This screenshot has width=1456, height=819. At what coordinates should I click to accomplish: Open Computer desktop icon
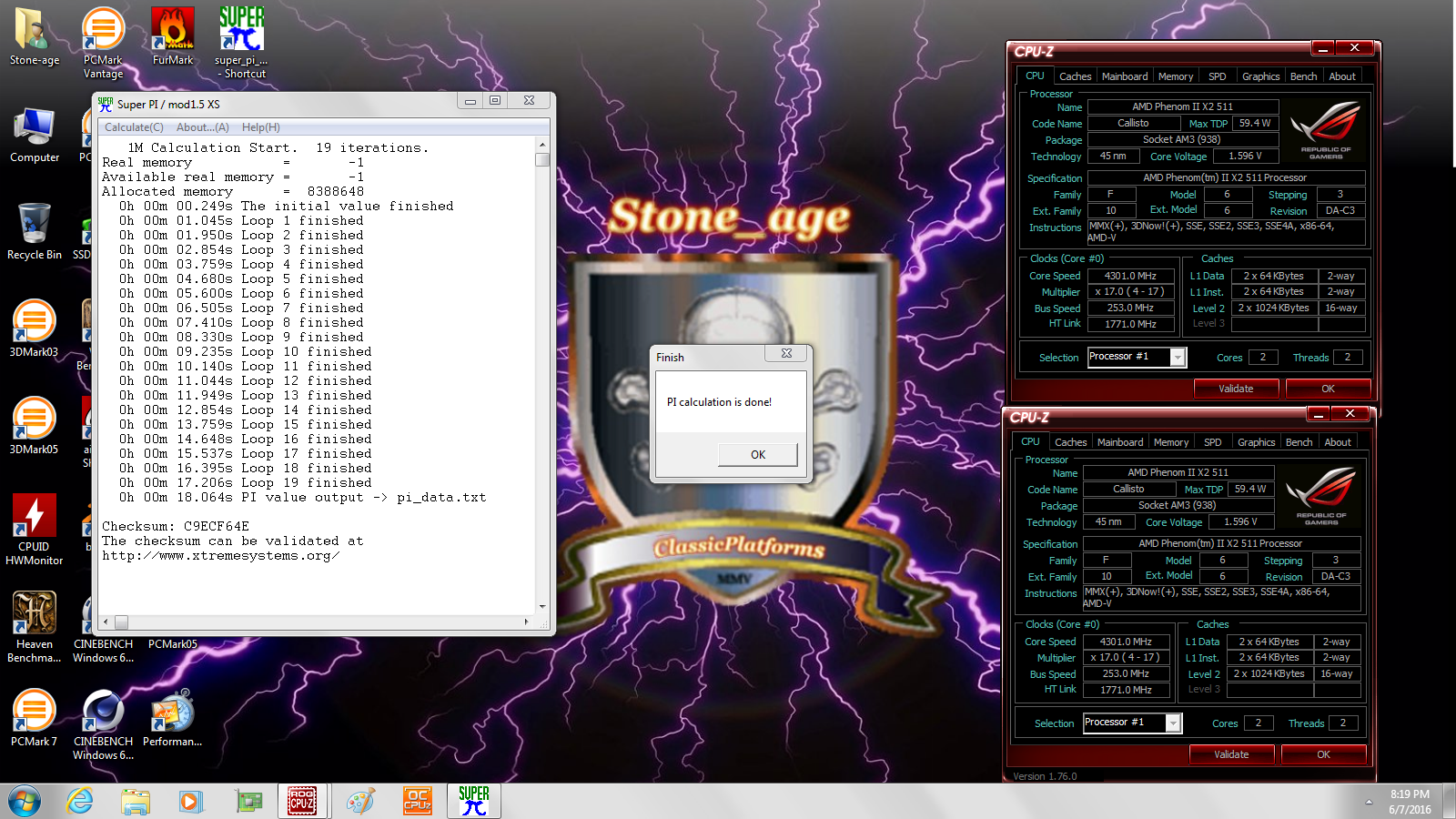(x=35, y=135)
